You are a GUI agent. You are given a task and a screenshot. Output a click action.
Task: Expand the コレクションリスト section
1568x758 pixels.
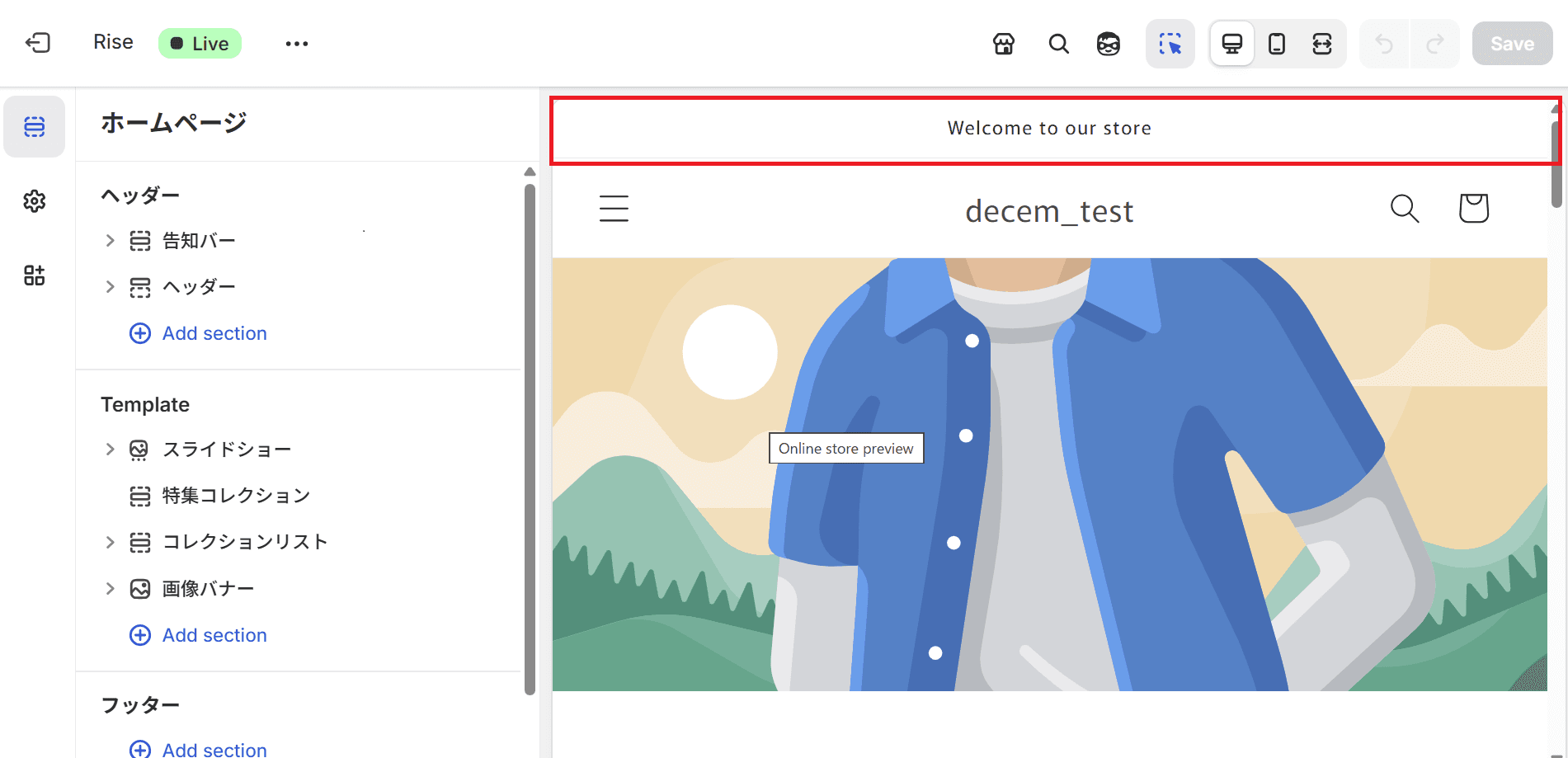point(111,541)
